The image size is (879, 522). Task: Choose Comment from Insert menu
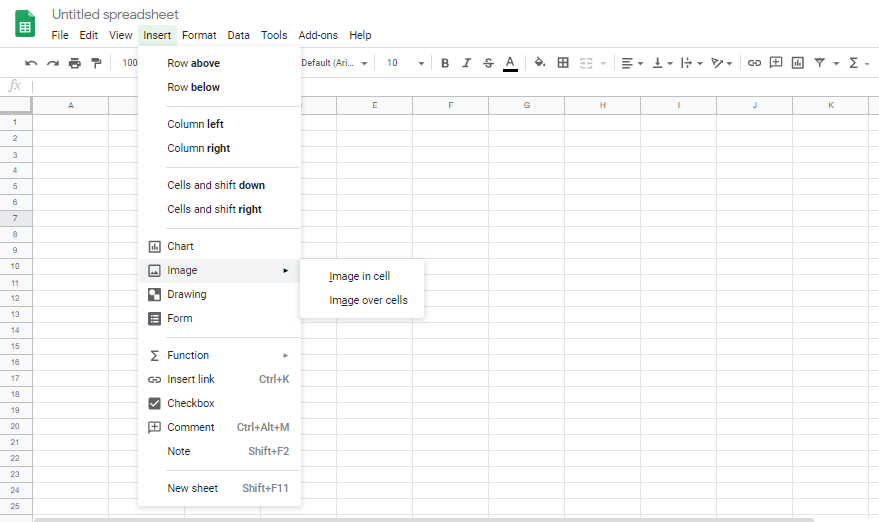(219, 427)
